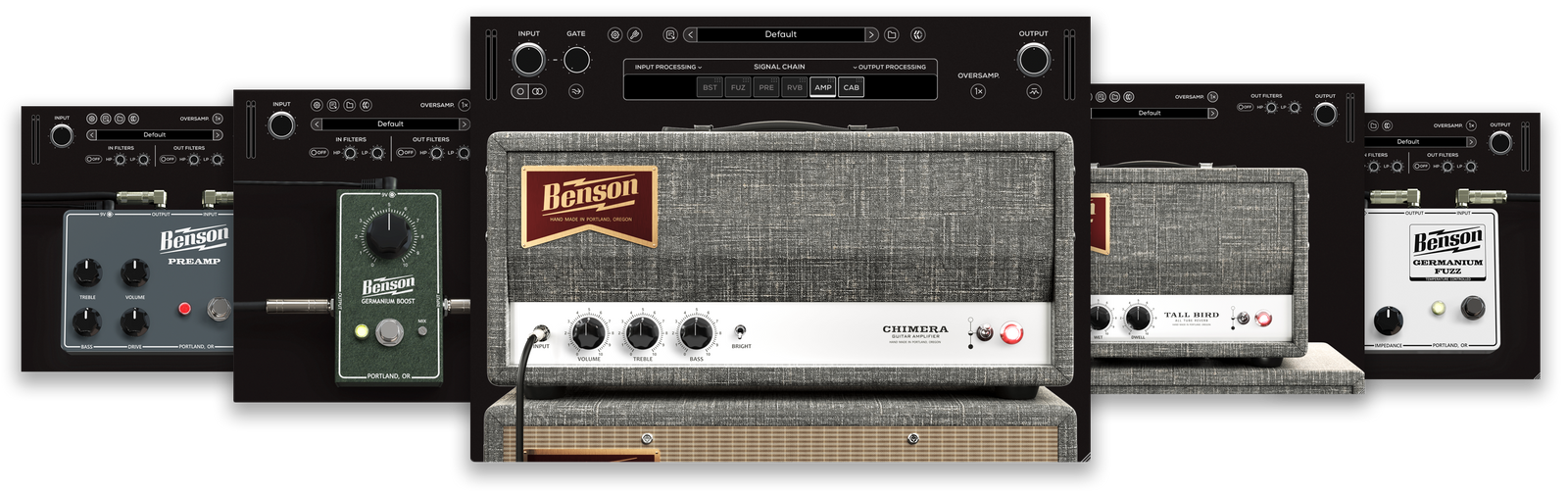Click the 1x oversampling button in Chimera plugin
Viewport: 1568px width, 495px height.
978,91
